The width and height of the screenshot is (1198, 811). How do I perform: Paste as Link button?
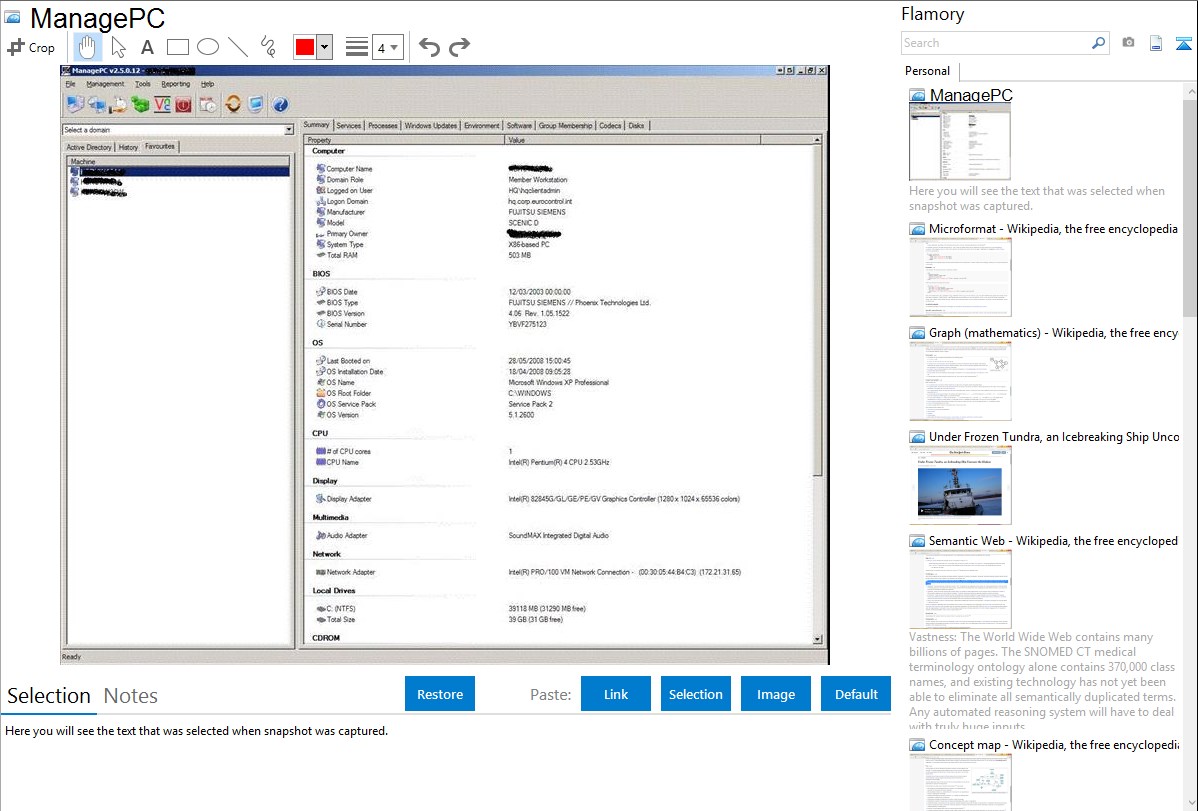pos(616,694)
